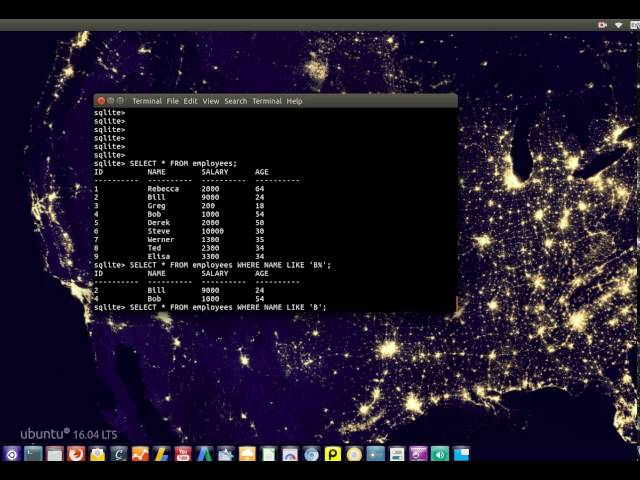Click the yellow P application dock icon
This screenshot has width=640, height=480.
point(333,454)
